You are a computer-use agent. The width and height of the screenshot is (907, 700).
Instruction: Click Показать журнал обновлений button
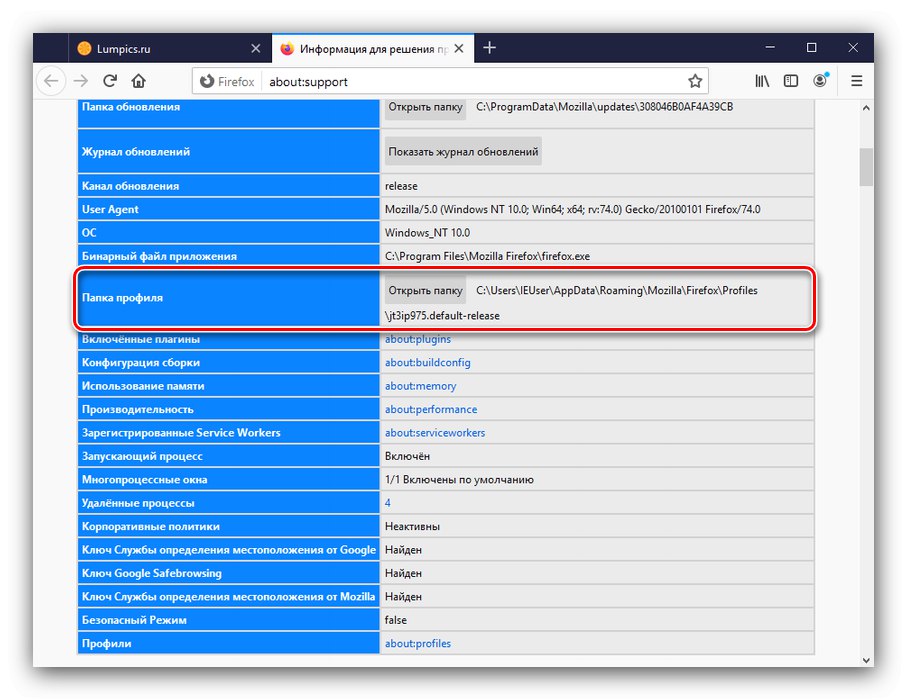coord(463,152)
